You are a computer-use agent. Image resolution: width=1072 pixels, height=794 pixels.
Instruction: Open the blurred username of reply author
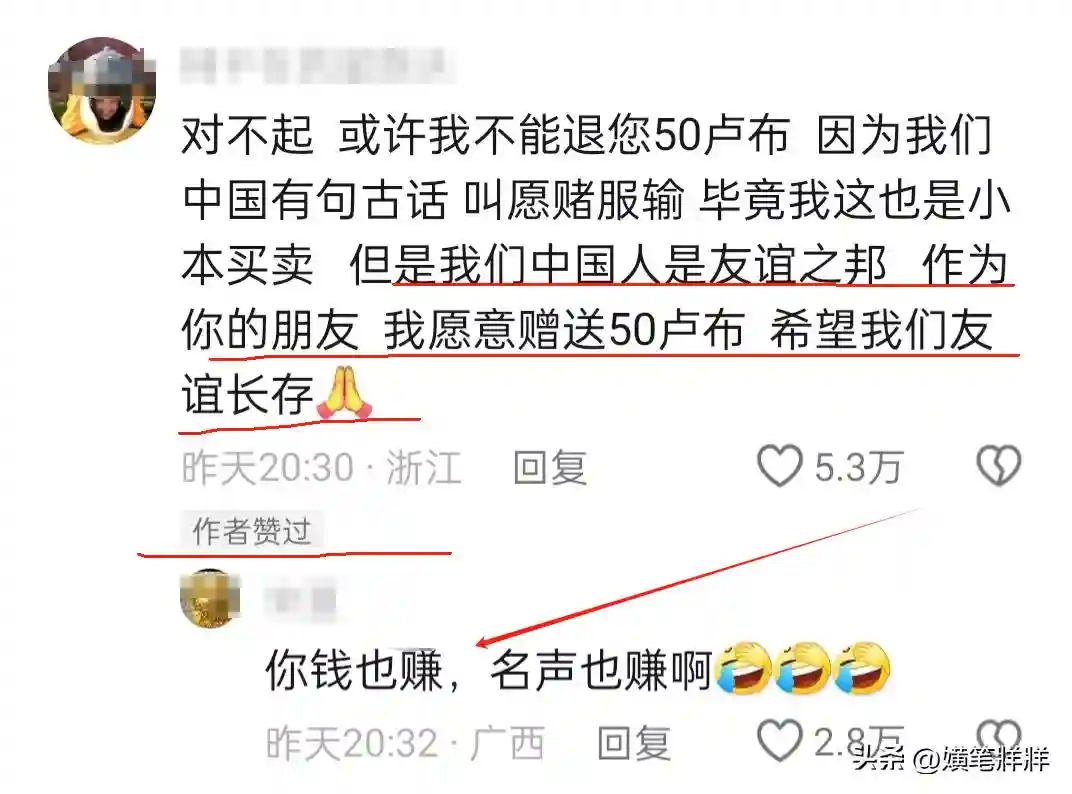[301, 600]
